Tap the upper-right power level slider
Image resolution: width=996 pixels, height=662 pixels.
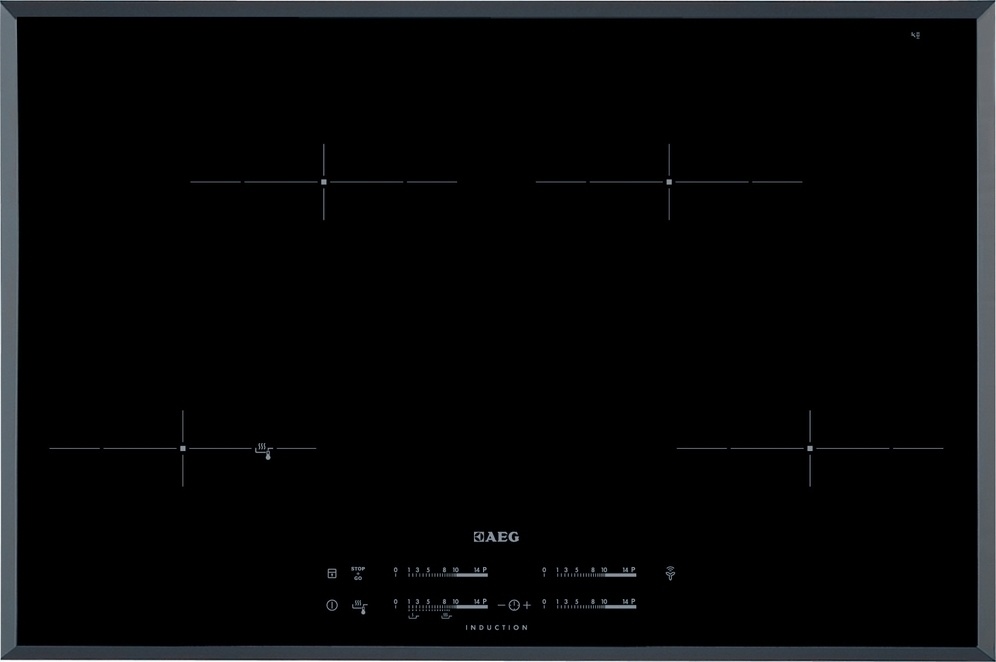point(589,572)
